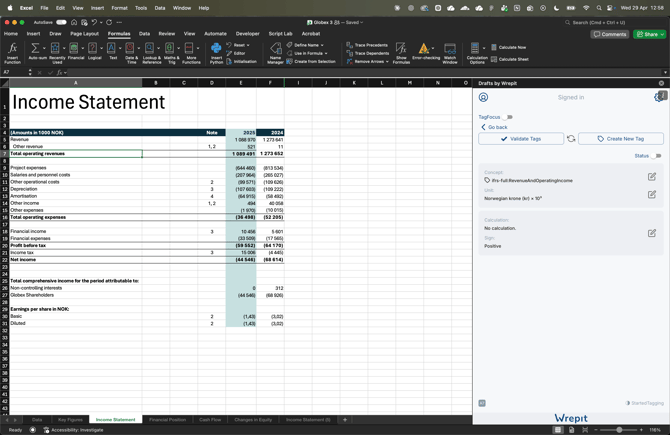This screenshot has width=670, height=435.
Task: Click the Create New Tag button
Action: tap(620, 139)
